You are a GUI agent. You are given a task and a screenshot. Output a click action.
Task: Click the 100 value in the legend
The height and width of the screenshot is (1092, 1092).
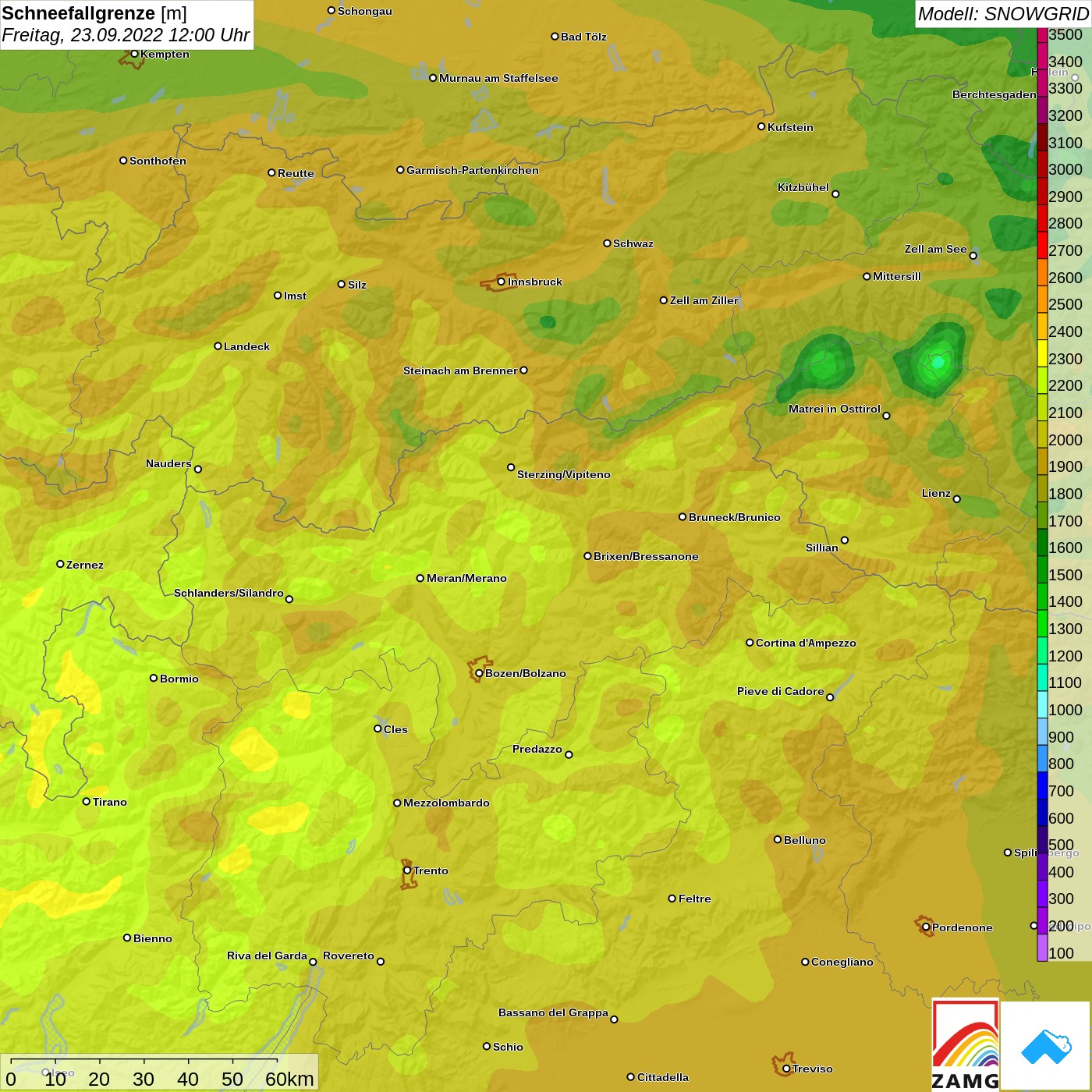(1062, 953)
